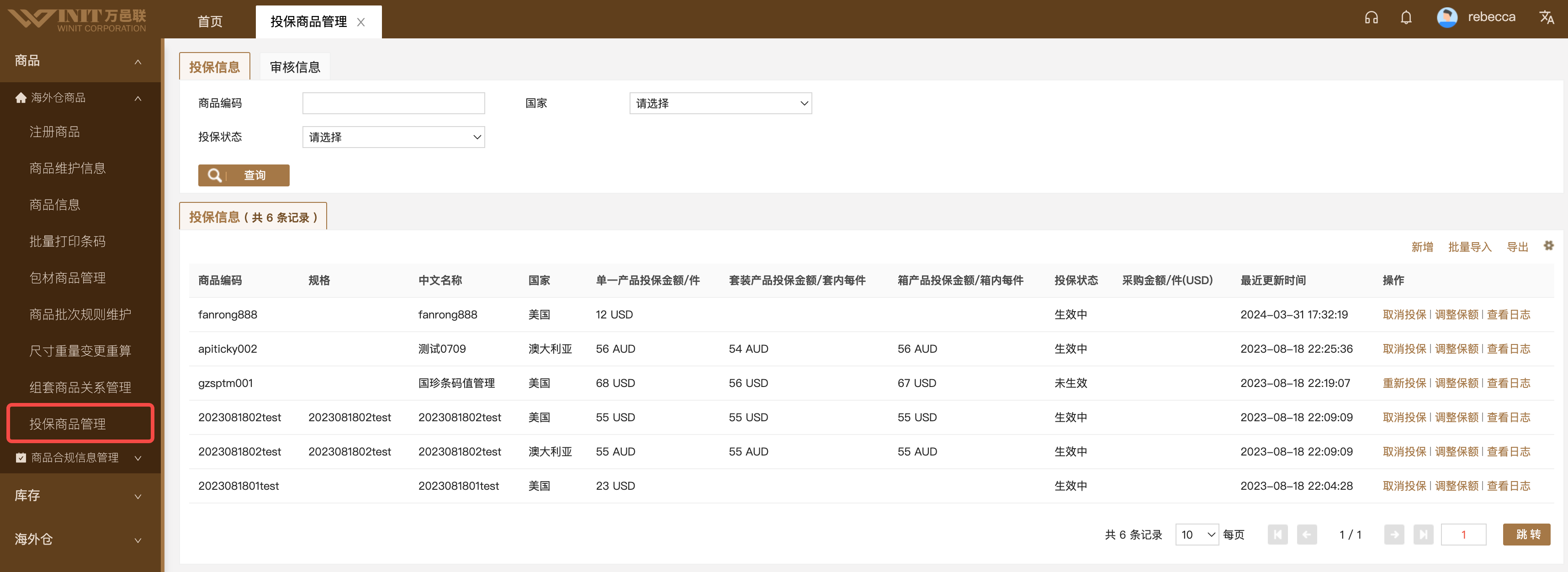This screenshot has height=572, width=1568.
Task: Open the customer service headset icon
Action: [x=1371, y=18]
